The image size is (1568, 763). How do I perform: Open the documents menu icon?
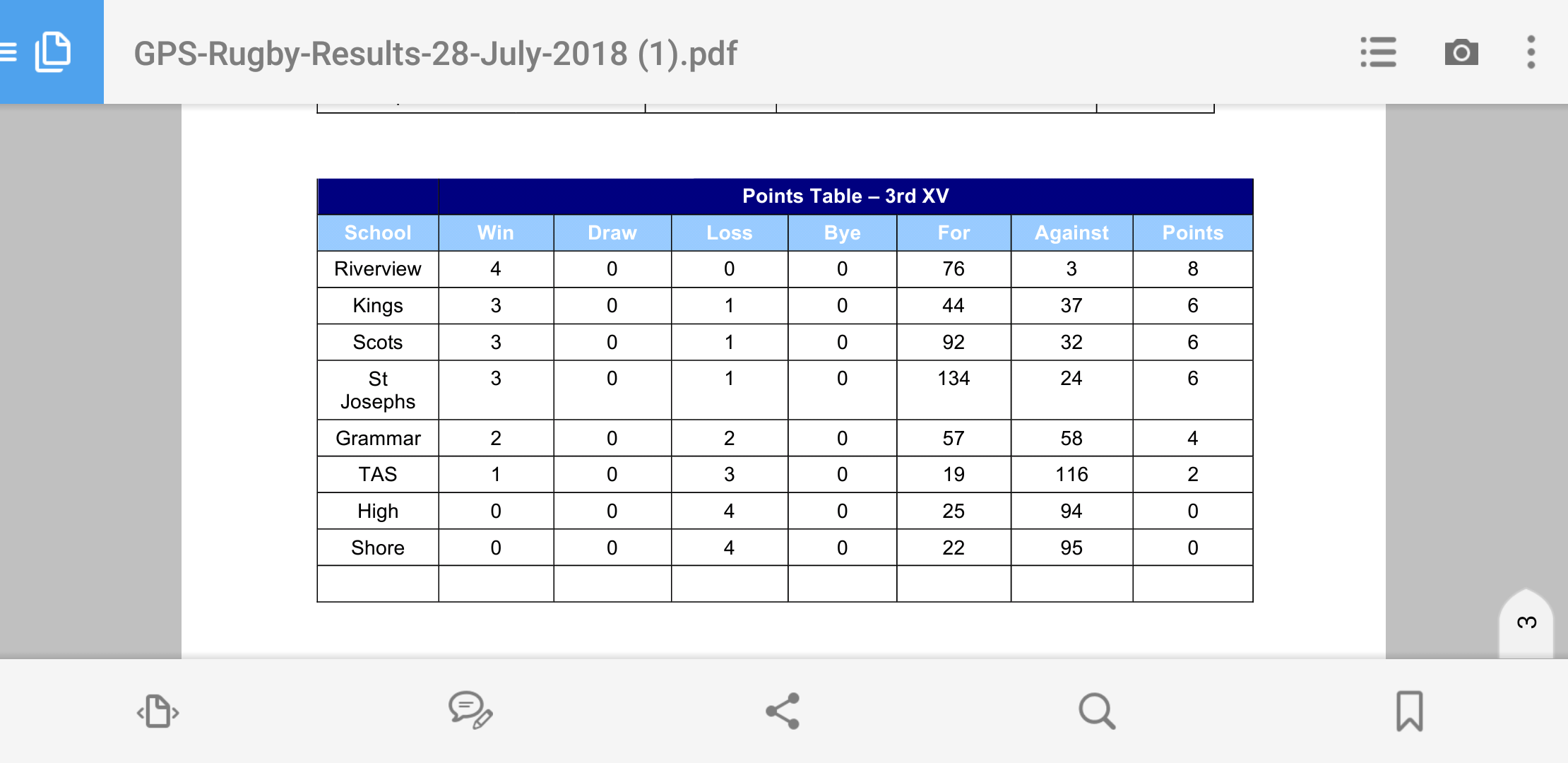pos(52,52)
